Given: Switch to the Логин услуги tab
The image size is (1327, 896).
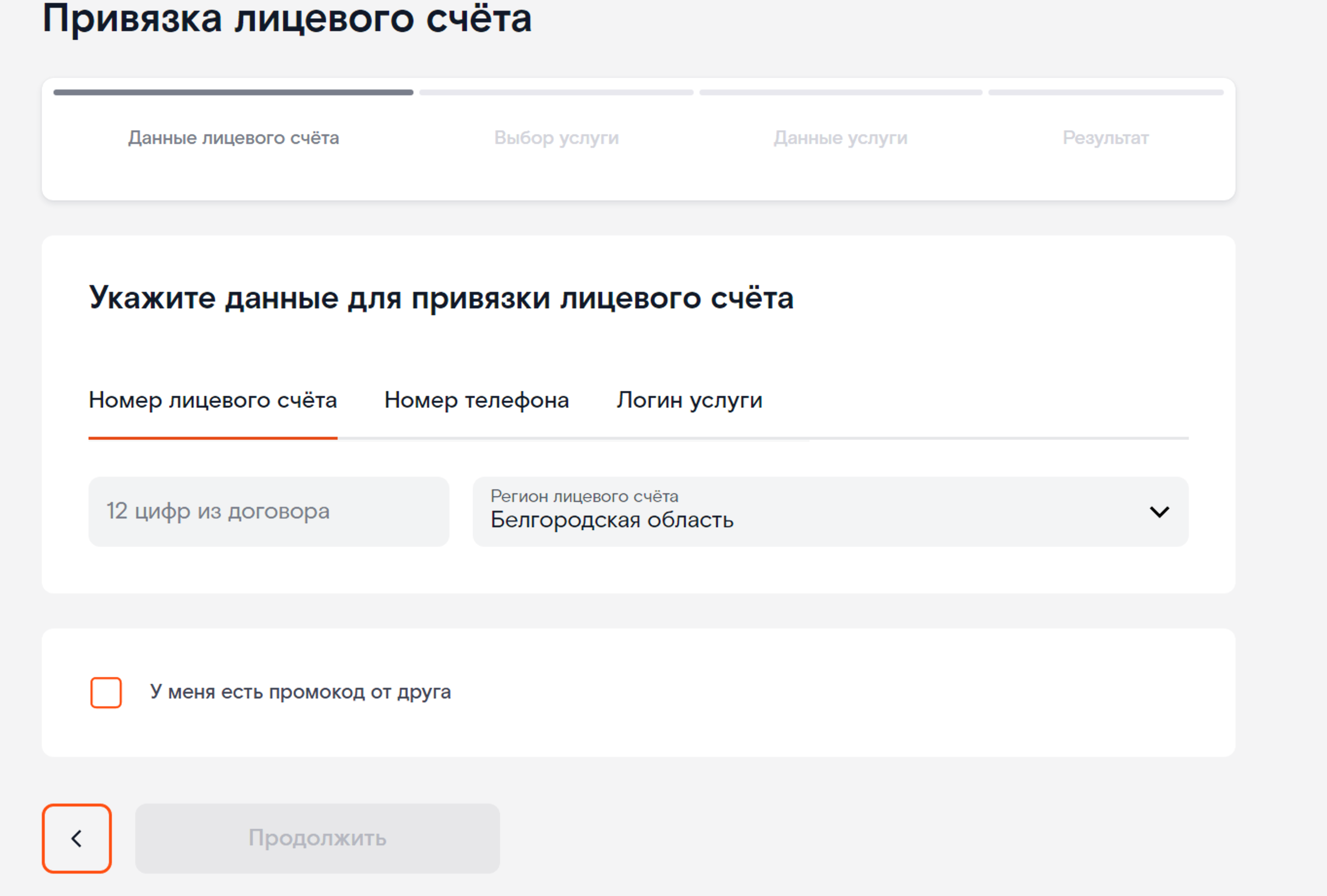Looking at the screenshot, I should (689, 400).
